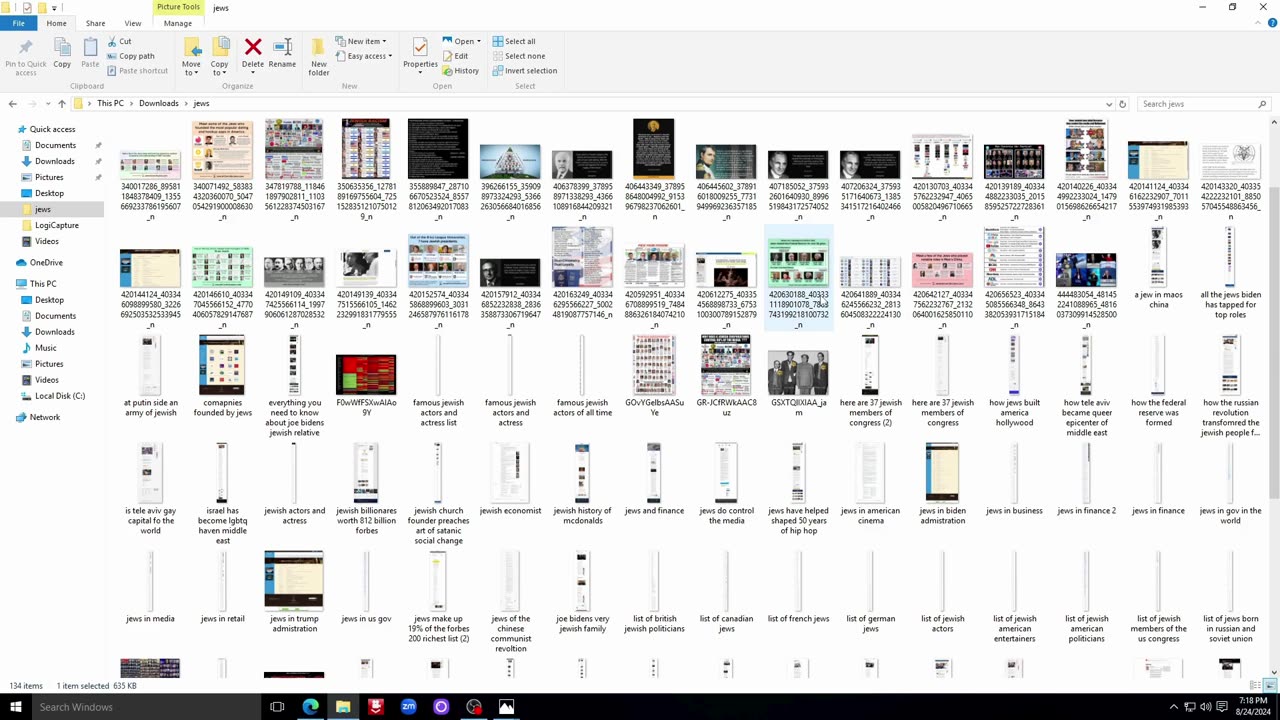Switch to large thumbnails view in status bar
This screenshot has width=1280, height=720.
coord(1270,686)
